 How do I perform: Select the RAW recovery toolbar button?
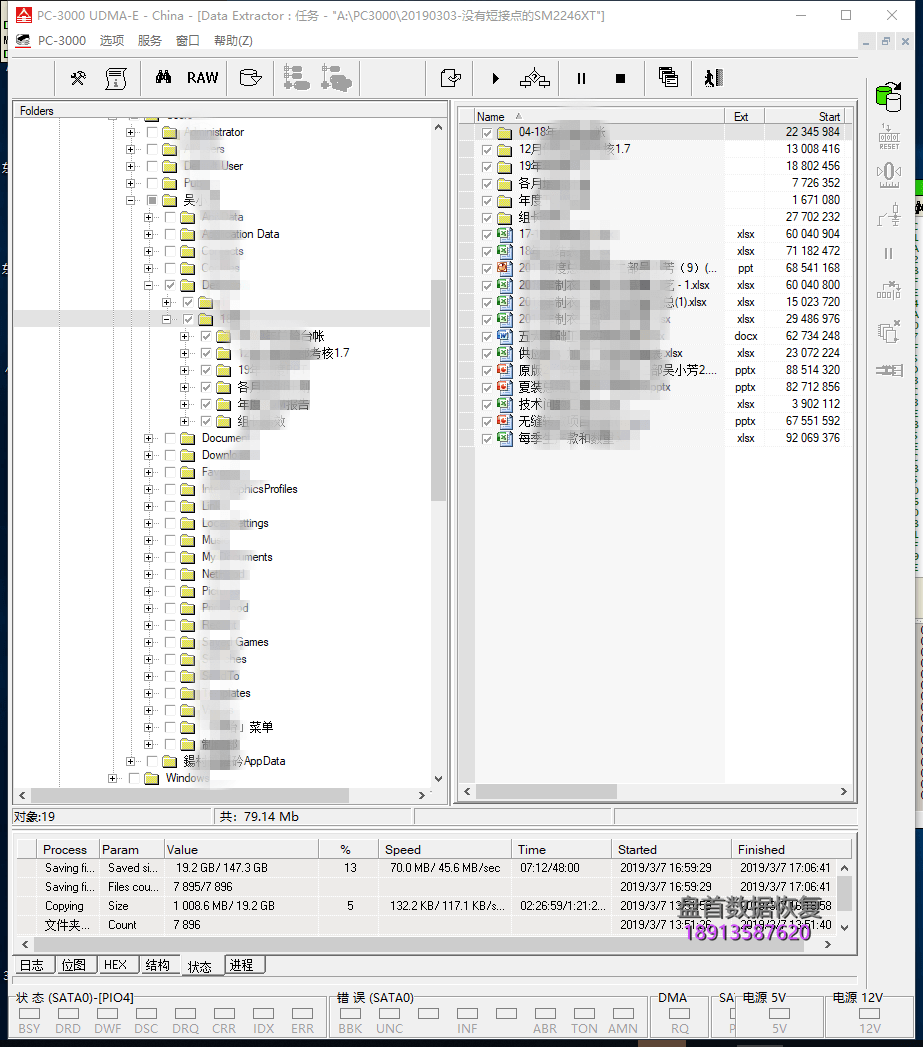tap(202, 77)
